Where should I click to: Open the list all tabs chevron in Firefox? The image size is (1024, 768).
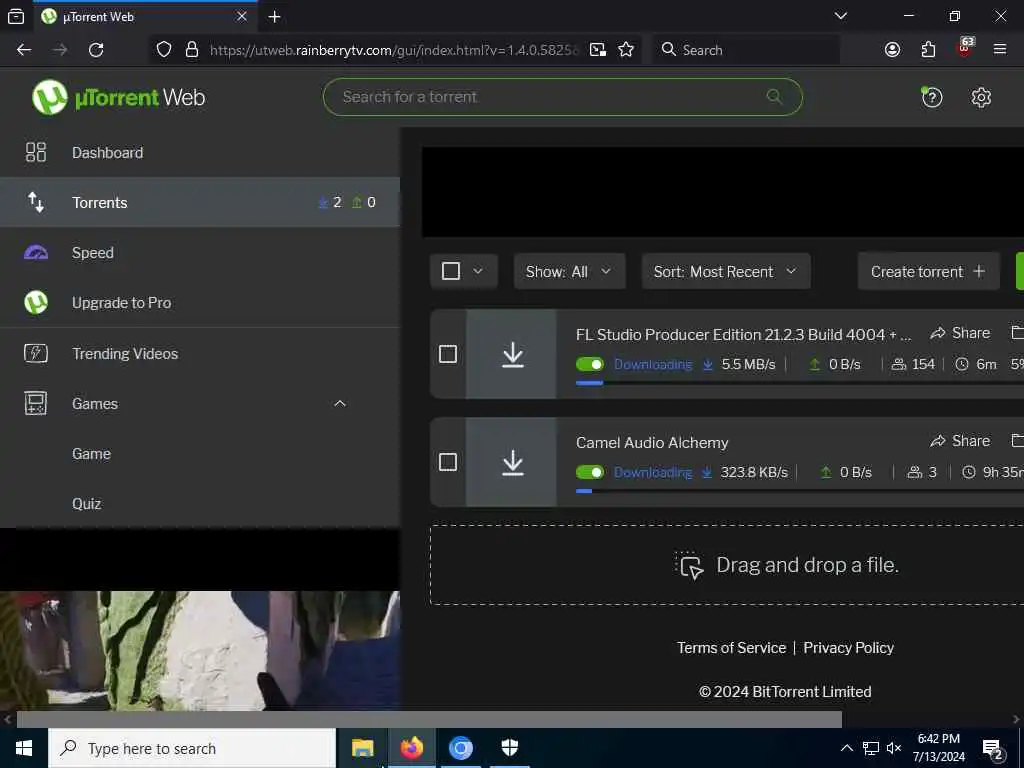(841, 16)
